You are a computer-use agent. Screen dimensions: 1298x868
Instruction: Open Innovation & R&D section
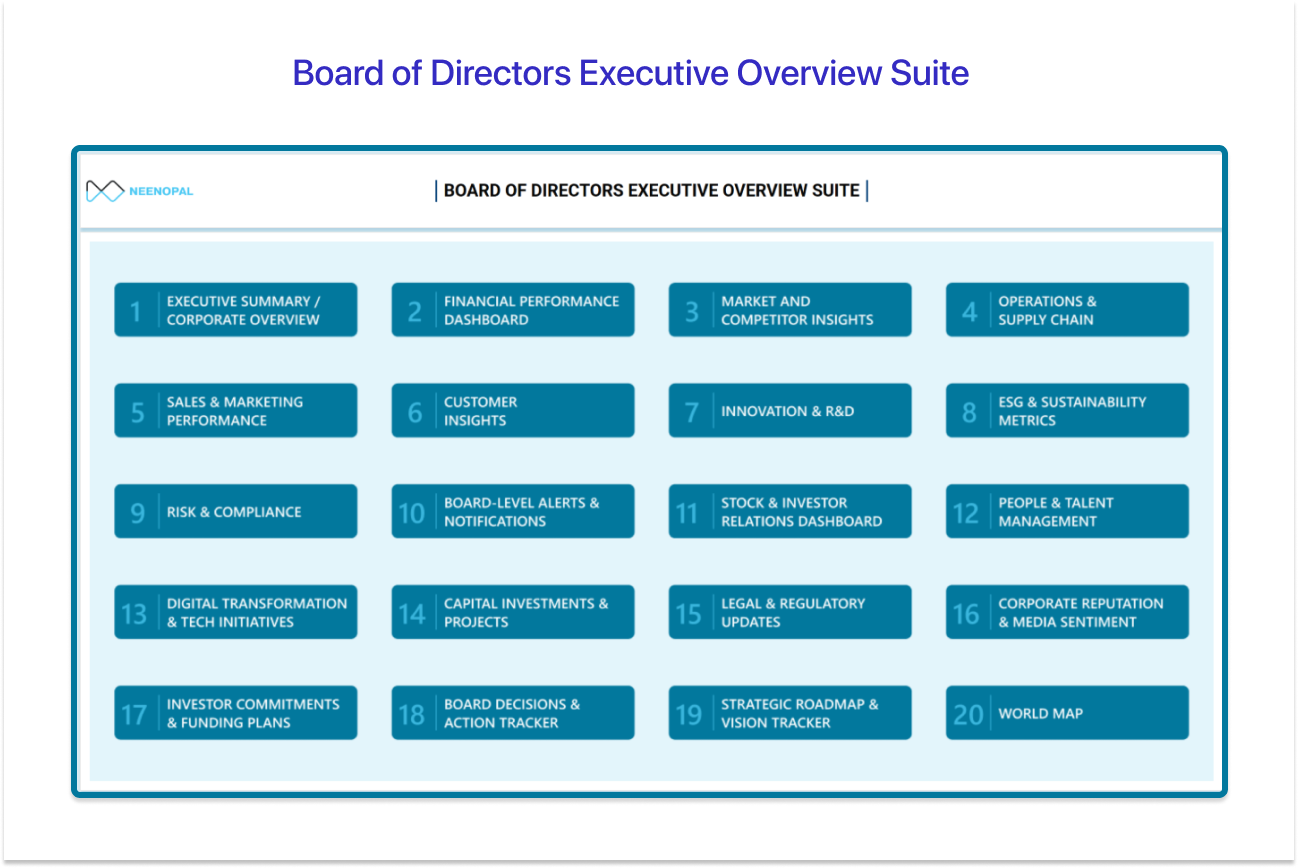point(790,411)
